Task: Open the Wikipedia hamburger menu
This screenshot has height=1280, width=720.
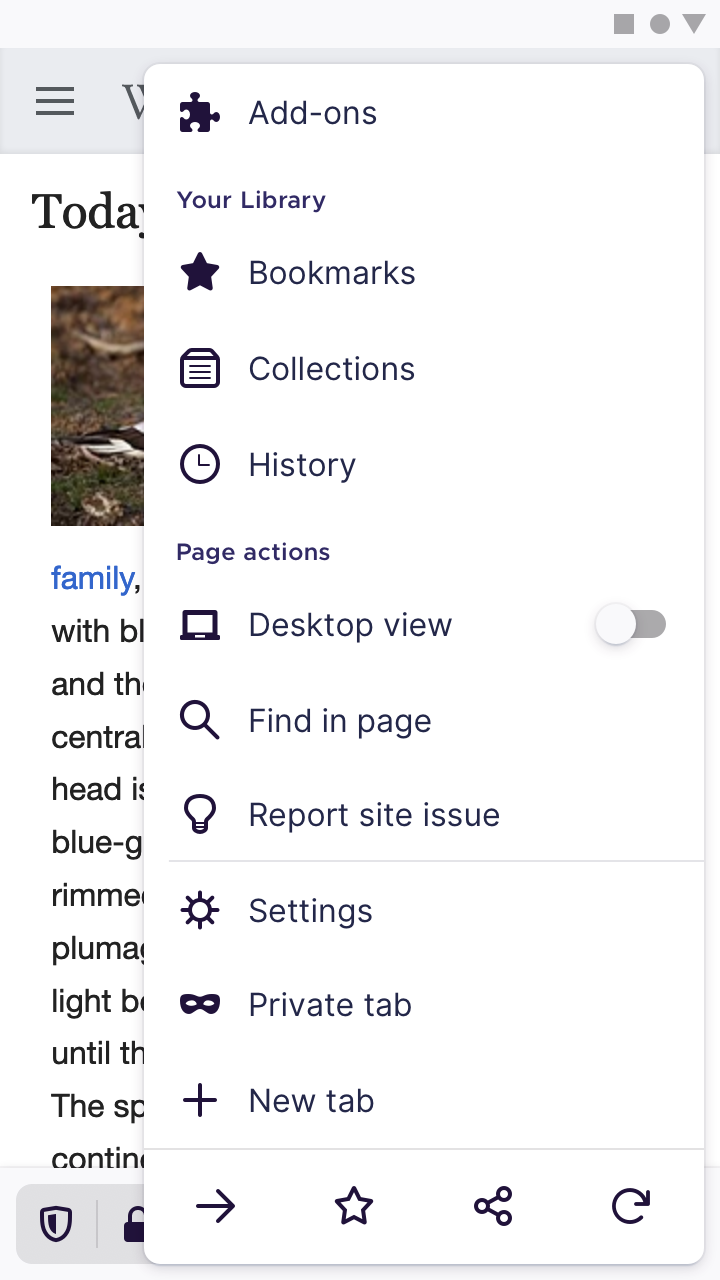Action: point(55,101)
